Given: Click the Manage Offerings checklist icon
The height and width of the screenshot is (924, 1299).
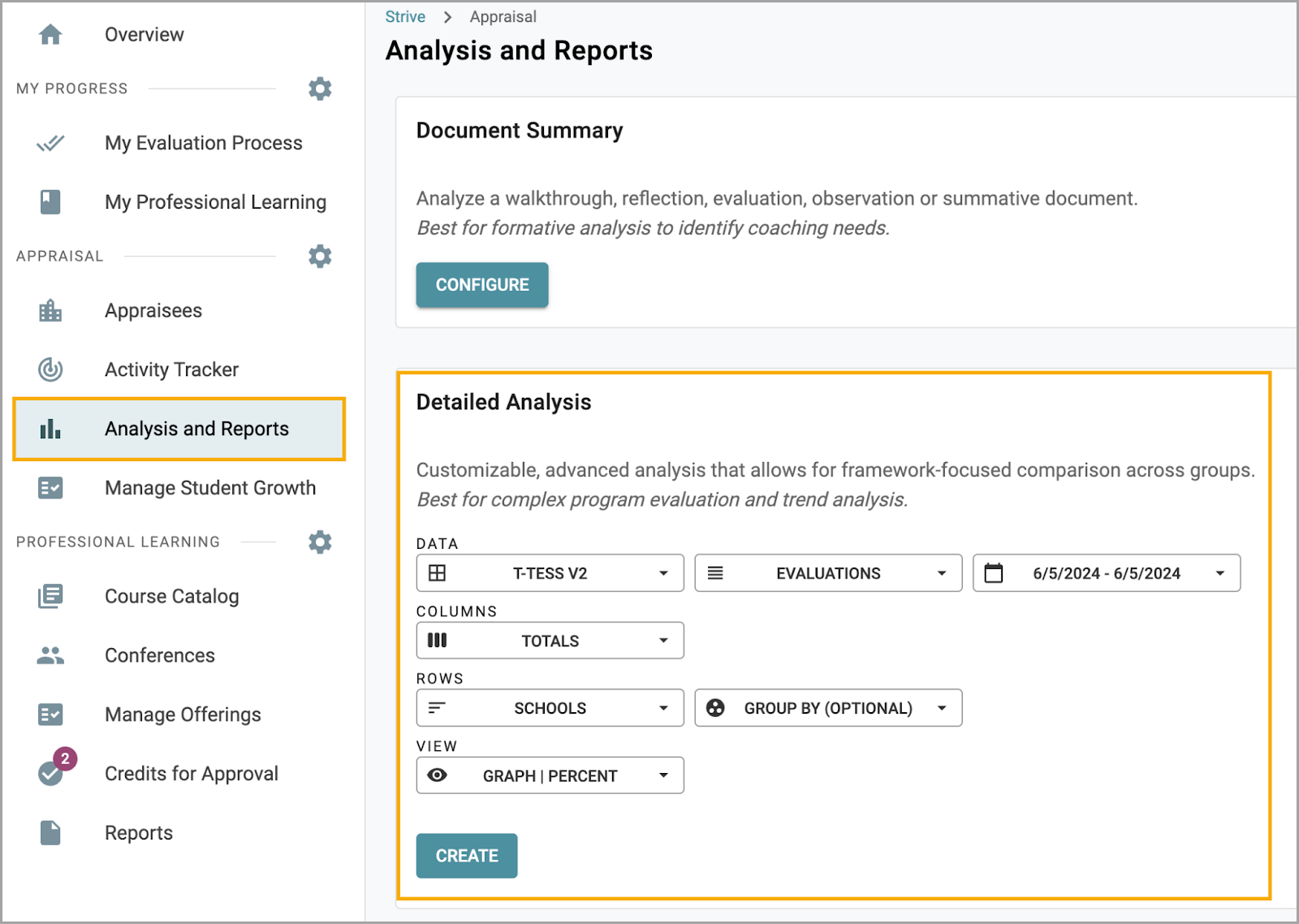Looking at the screenshot, I should point(50,715).
